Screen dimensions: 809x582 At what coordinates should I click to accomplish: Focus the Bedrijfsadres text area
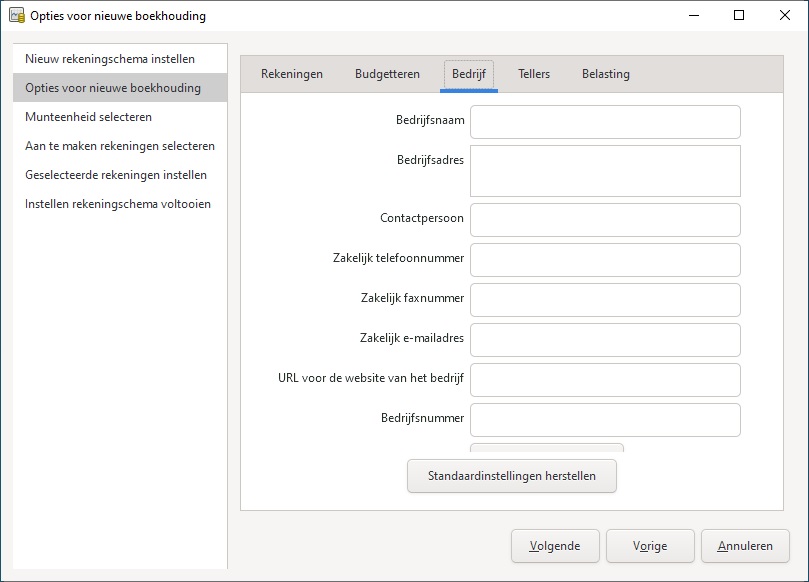click(x=605, y=171)
